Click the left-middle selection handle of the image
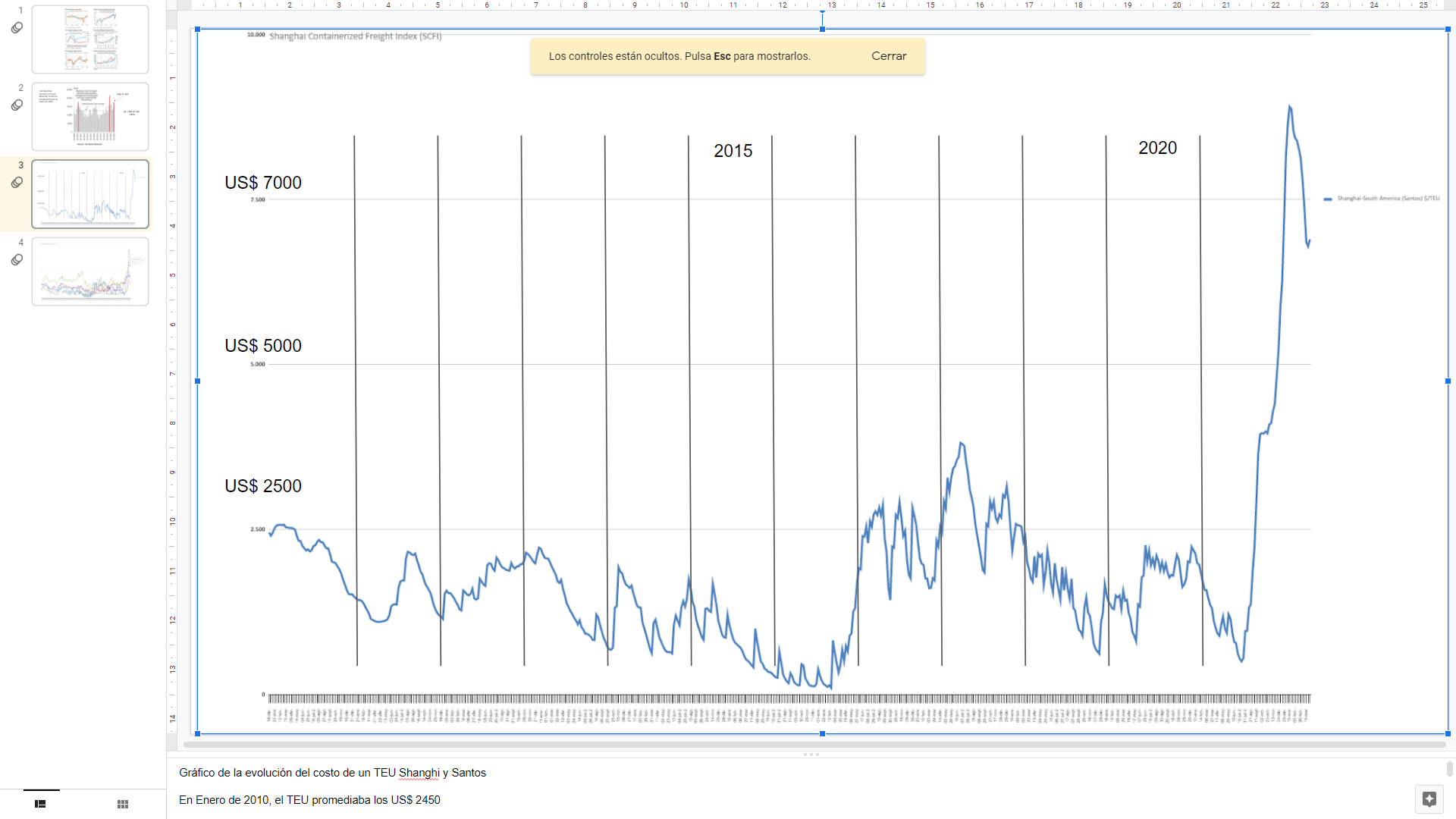The height and width of the screenshot is (819, 1456). point(198,381)
